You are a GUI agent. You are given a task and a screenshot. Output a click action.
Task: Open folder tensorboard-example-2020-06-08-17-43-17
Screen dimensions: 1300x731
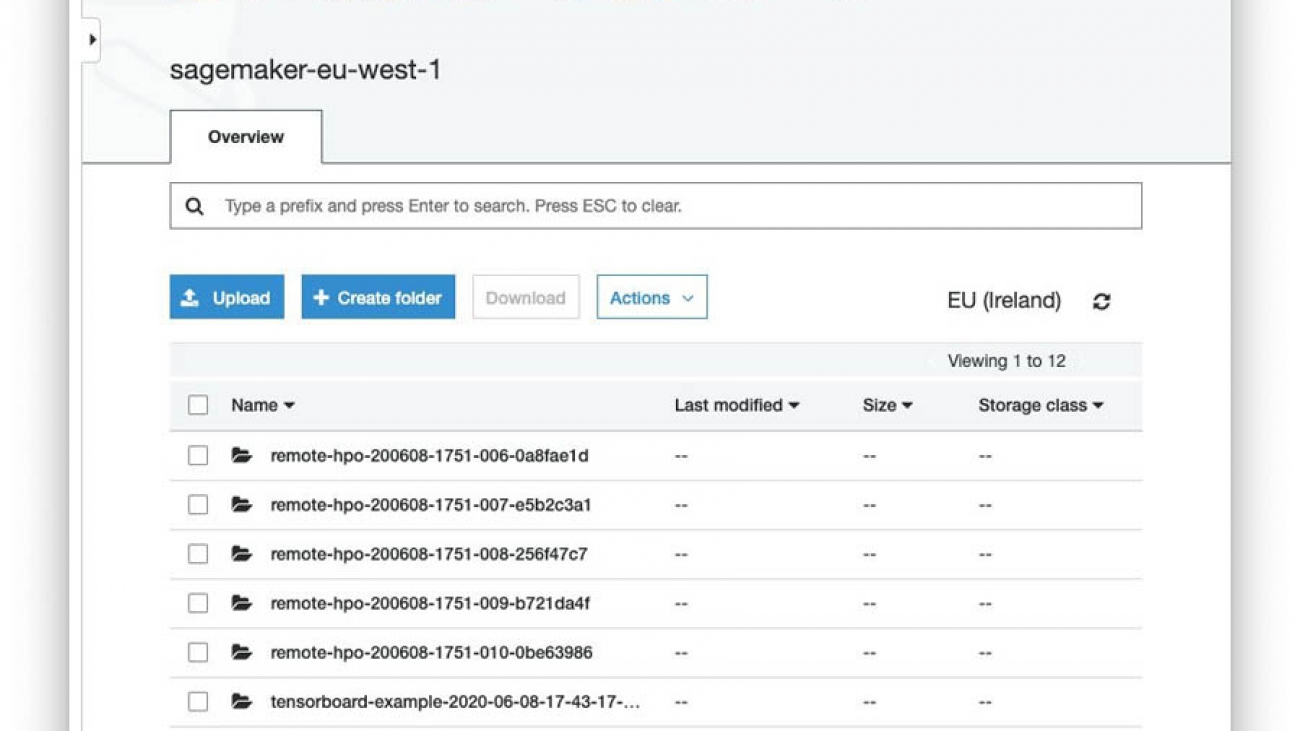coord(455,702)
